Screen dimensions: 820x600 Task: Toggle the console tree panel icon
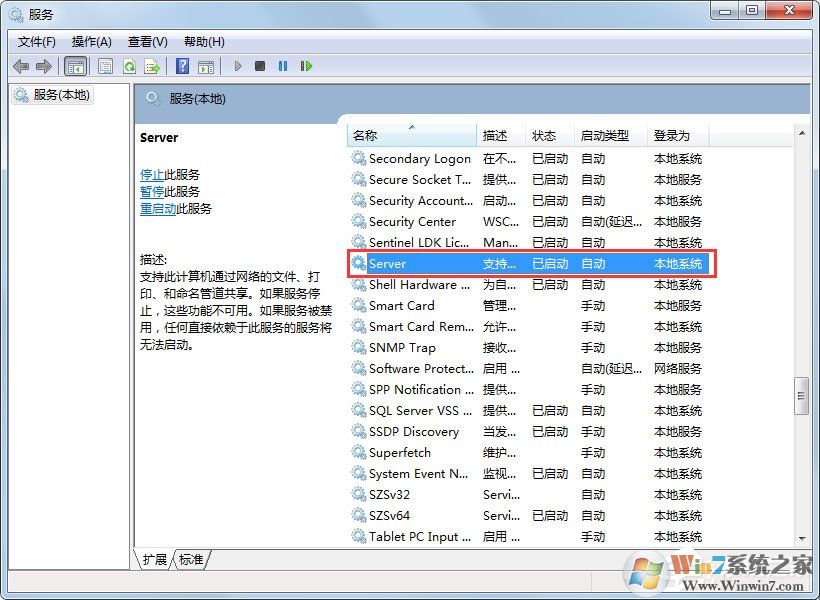pos(75,66)
